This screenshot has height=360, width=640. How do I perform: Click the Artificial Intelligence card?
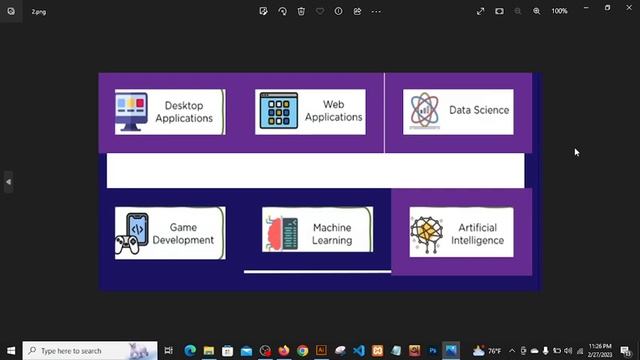pos(462,232)
